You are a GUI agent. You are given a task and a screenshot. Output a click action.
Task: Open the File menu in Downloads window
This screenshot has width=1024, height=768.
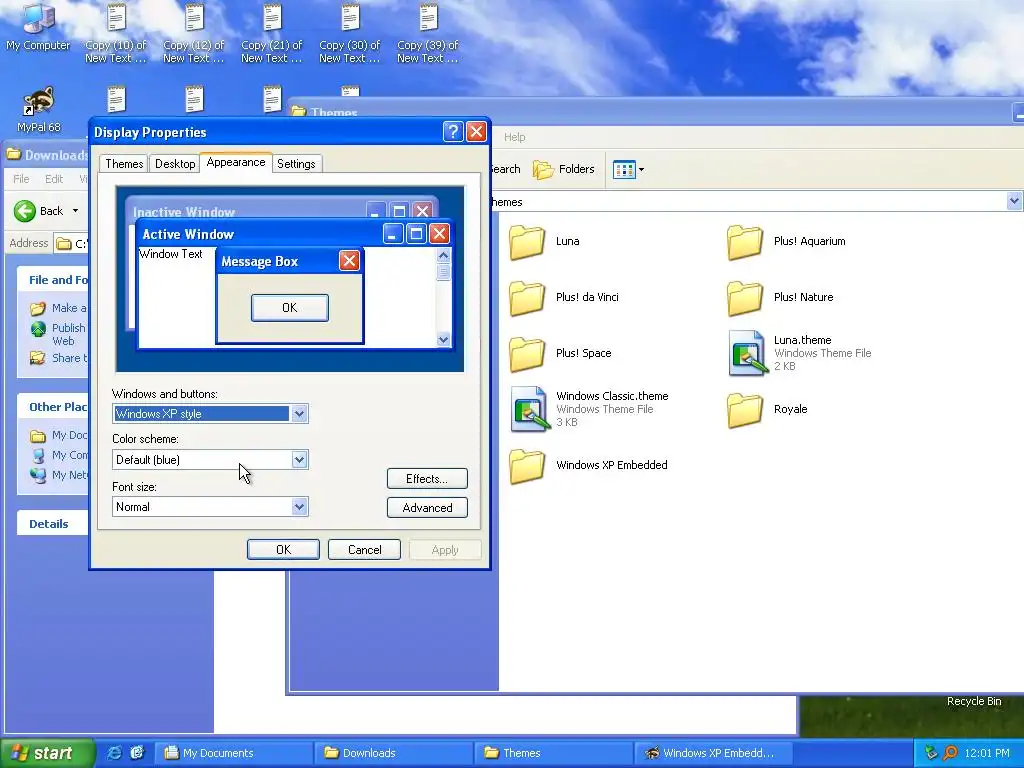pyautogui.click(x=22, y=179)
